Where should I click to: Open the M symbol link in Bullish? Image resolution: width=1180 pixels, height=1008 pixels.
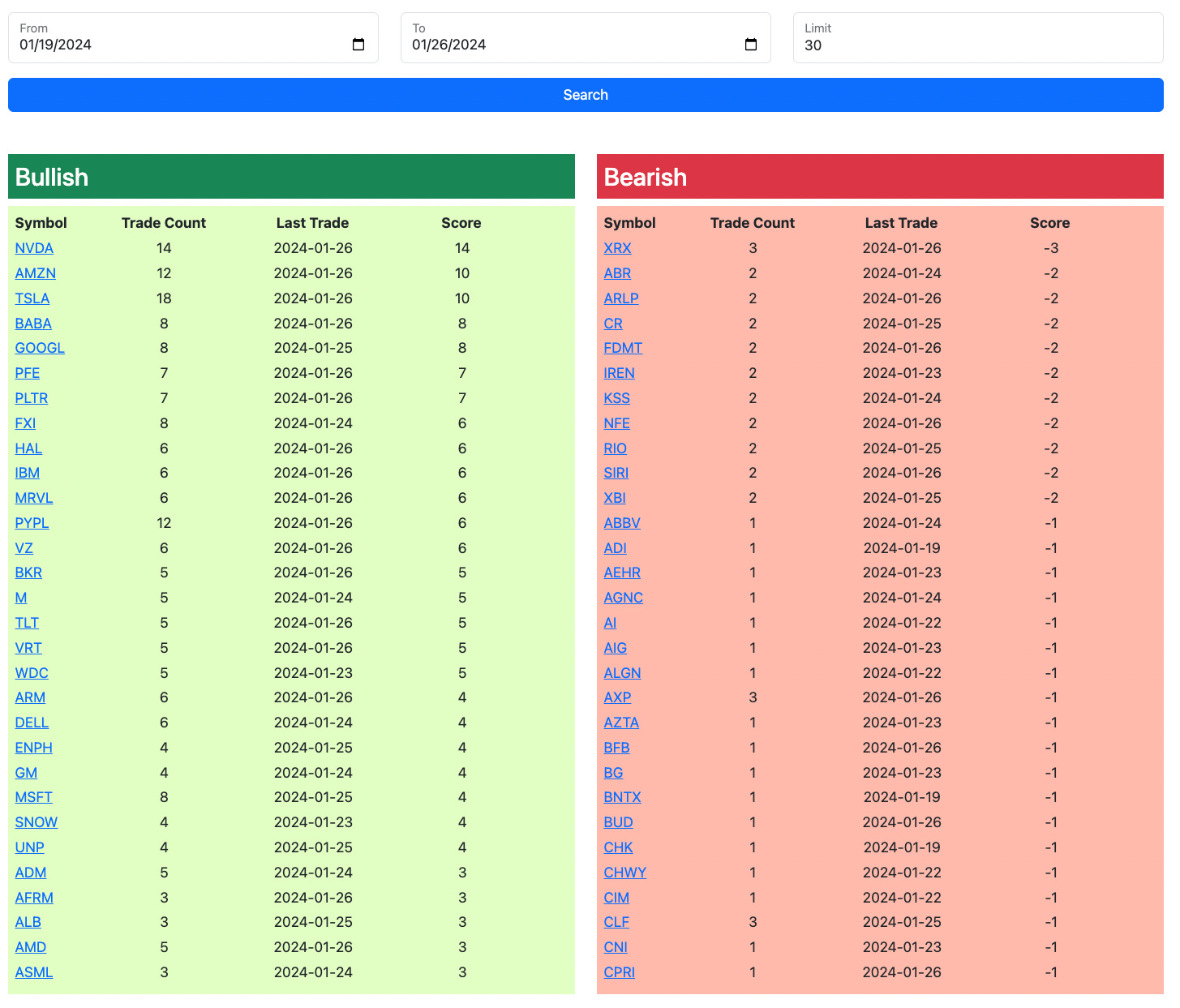click(21, 598)
